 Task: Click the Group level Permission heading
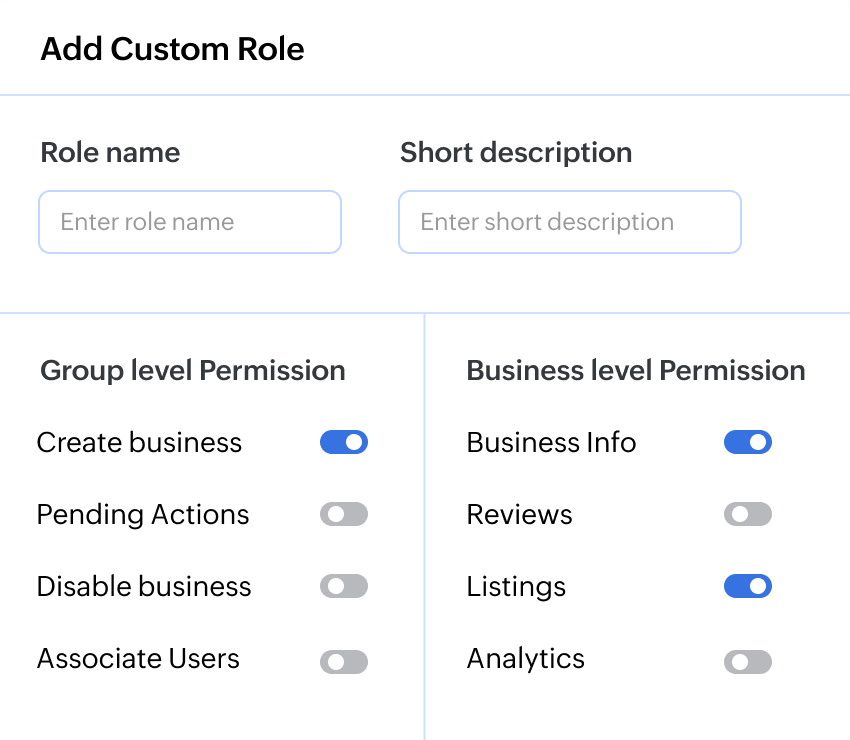point(193,370)
